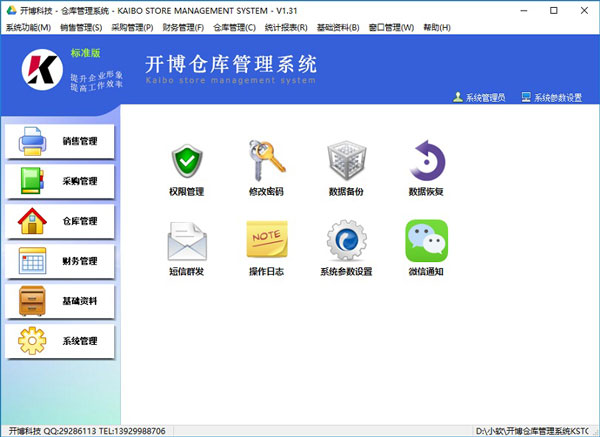Open 销售管理(S) menu
Screen dimensions: 600x437
81,28
